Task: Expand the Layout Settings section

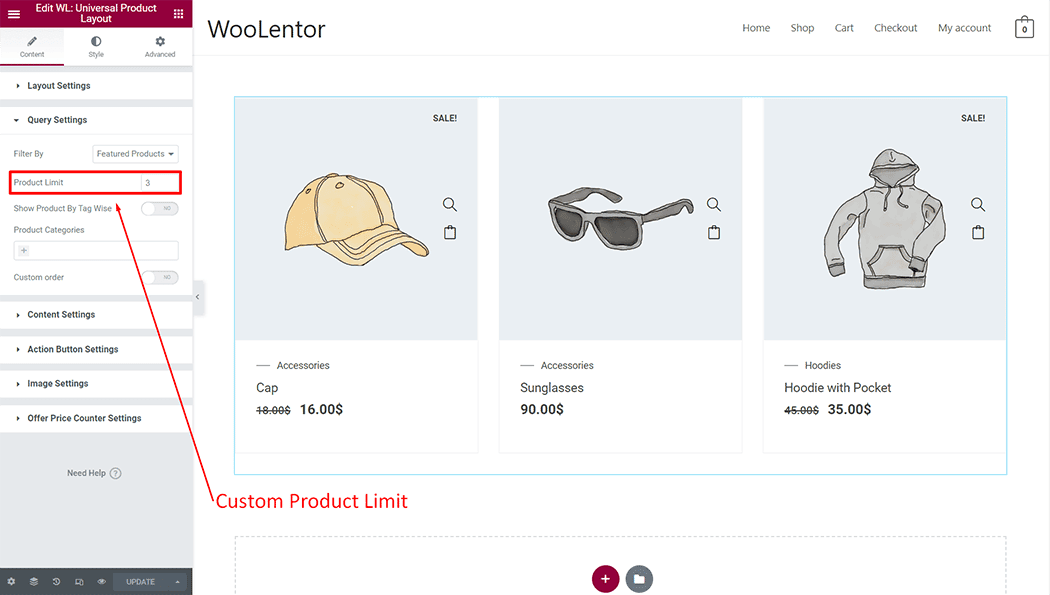Action: click(96, 86)
